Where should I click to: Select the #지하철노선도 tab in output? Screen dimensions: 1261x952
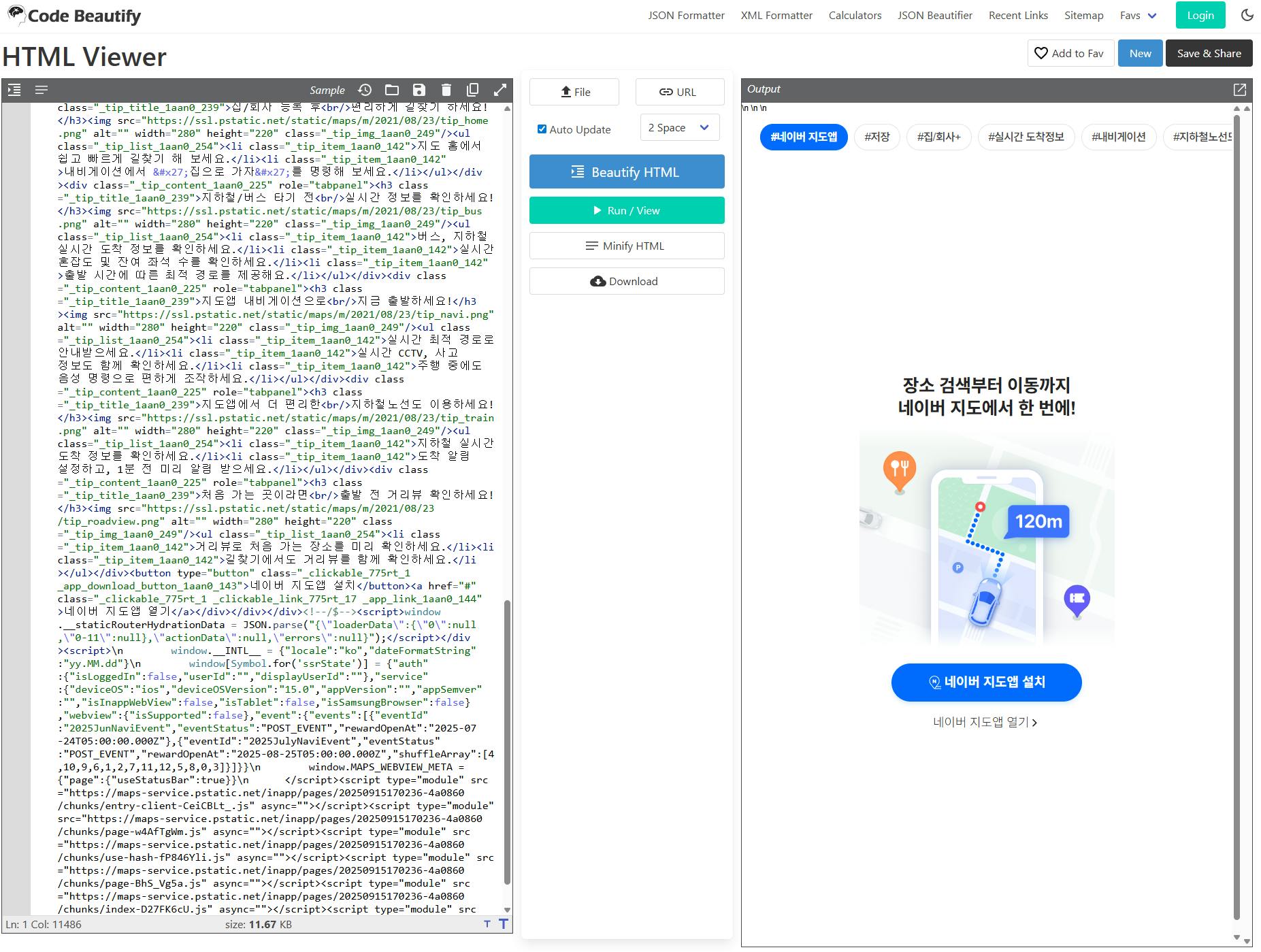point(1199,137)
